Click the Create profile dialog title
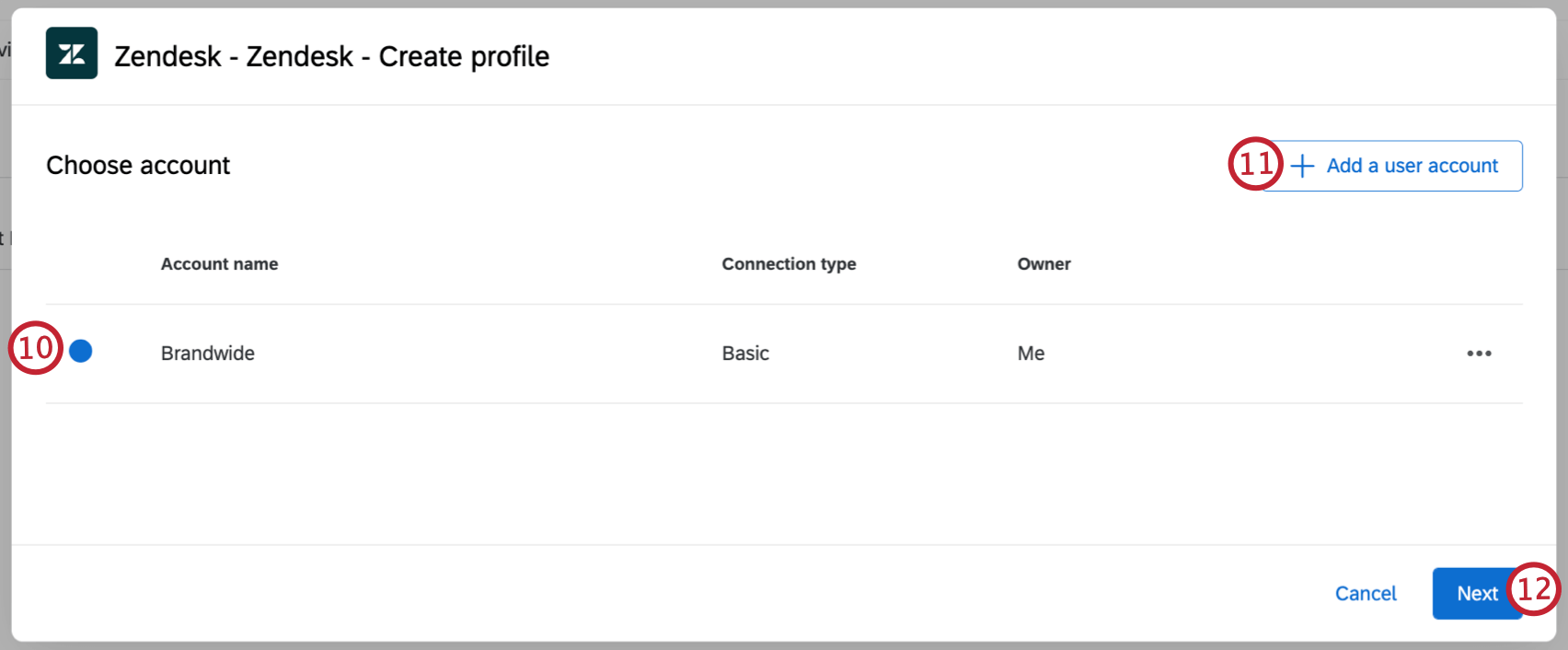The image size is (1568, 650). click(x=331, y=56)
